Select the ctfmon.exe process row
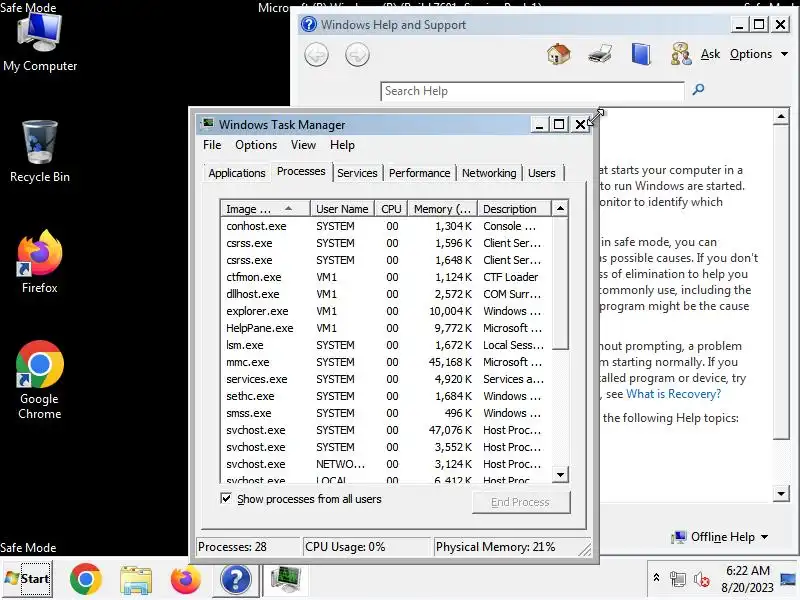Screen dimensions: 800x600 (386, 277)
